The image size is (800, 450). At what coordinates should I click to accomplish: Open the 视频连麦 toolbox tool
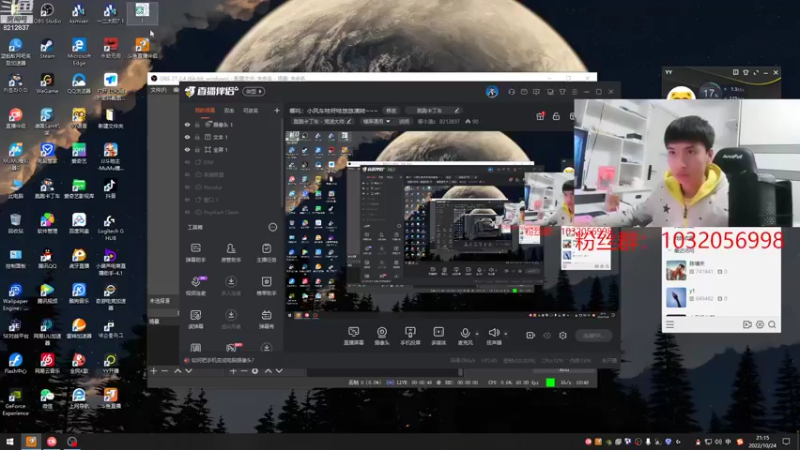pos(195,286)
